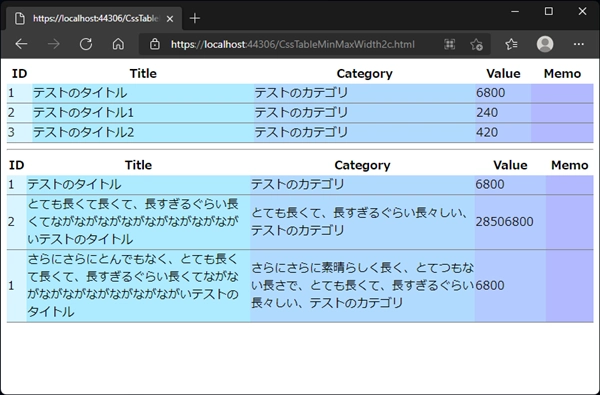600x395 pixels.
Task: Minimize the browser window
Action: click(515, 11)
